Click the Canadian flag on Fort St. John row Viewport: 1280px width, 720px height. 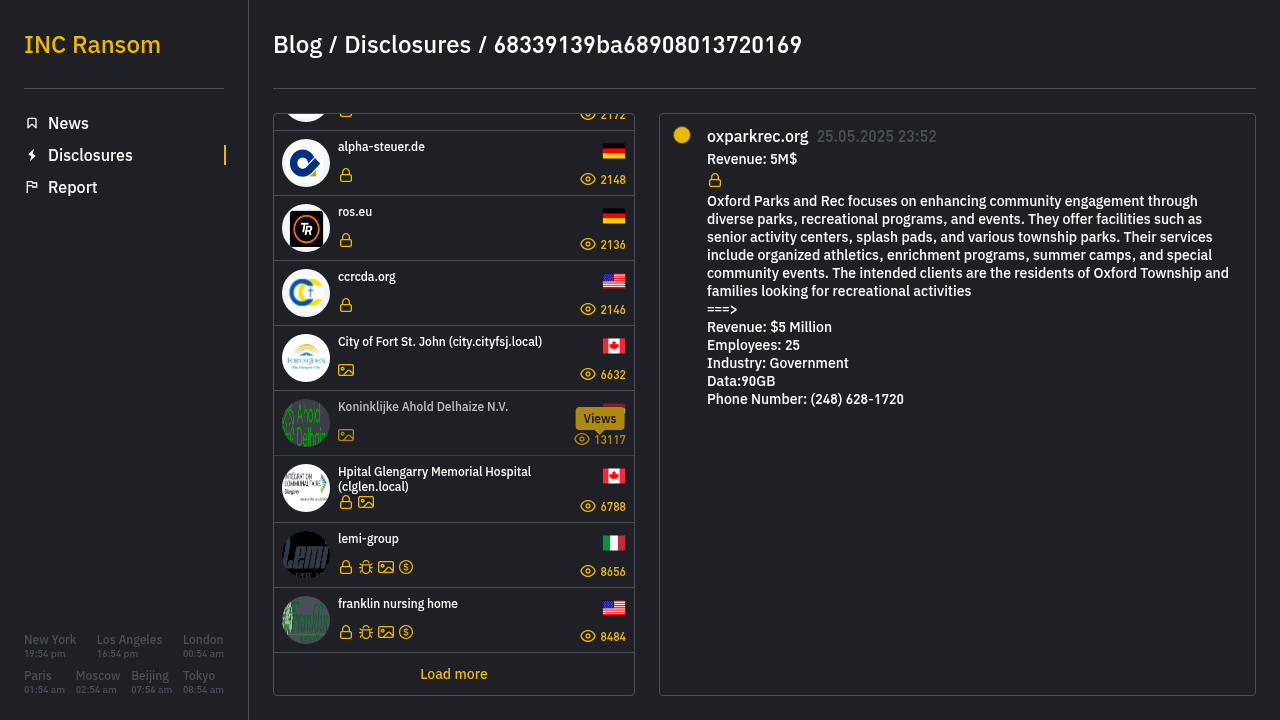pos(614,346)
